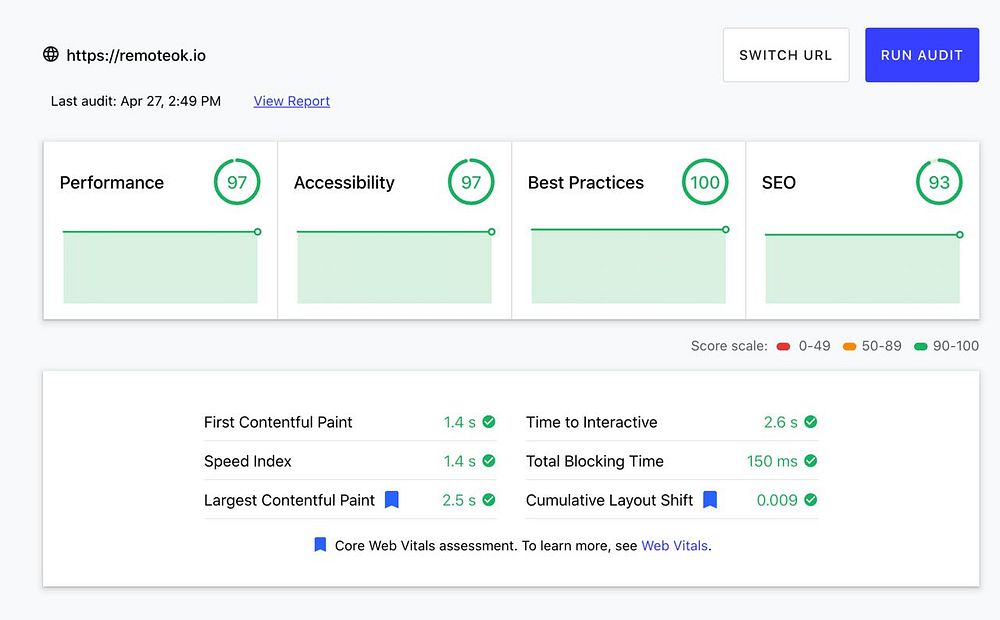This screenshot has height=620, width=1000.
Task: Click the Core Web Vitals legend bookmark icon
Action: (x=320, y=545)
